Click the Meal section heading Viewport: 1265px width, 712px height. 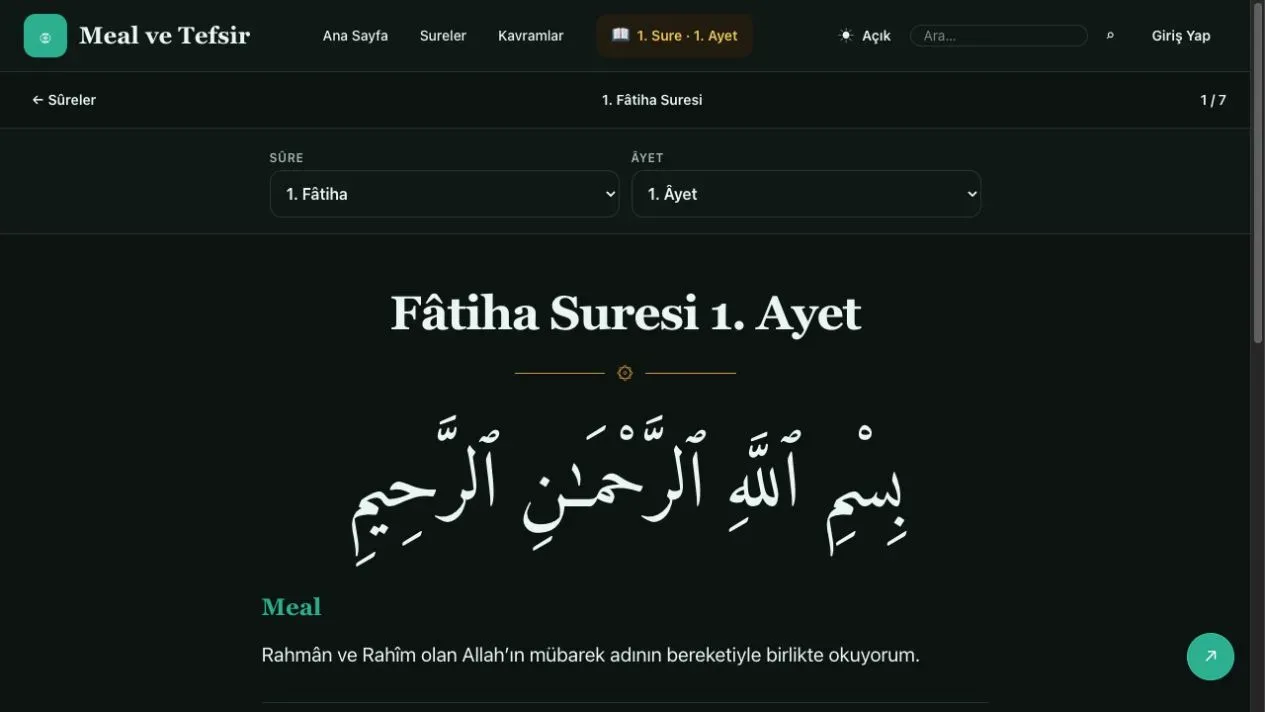tap(291, 607)
